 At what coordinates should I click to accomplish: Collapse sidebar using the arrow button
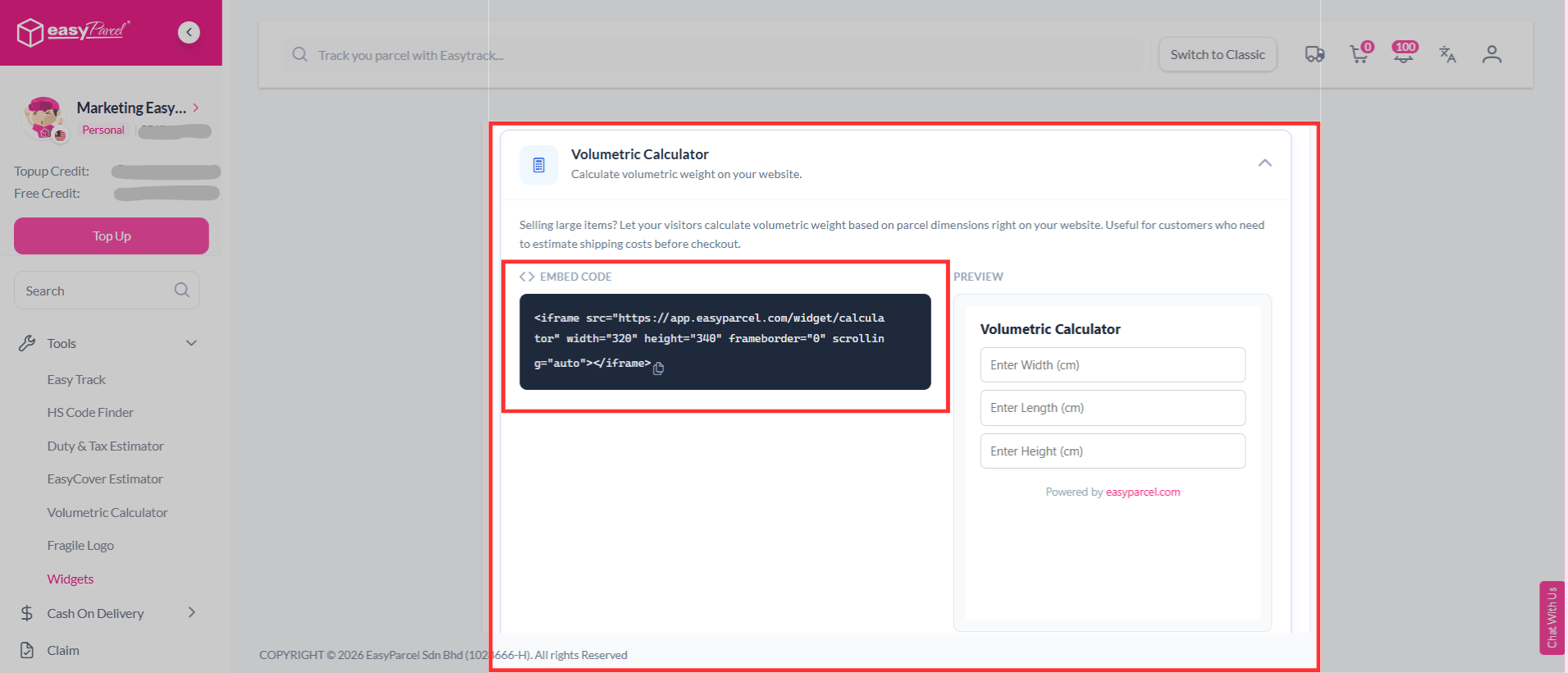coord(190,32)
